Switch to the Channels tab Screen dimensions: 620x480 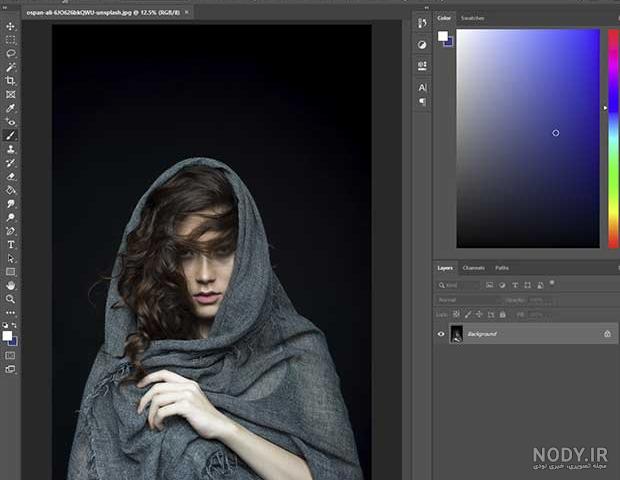click(473, 268)
